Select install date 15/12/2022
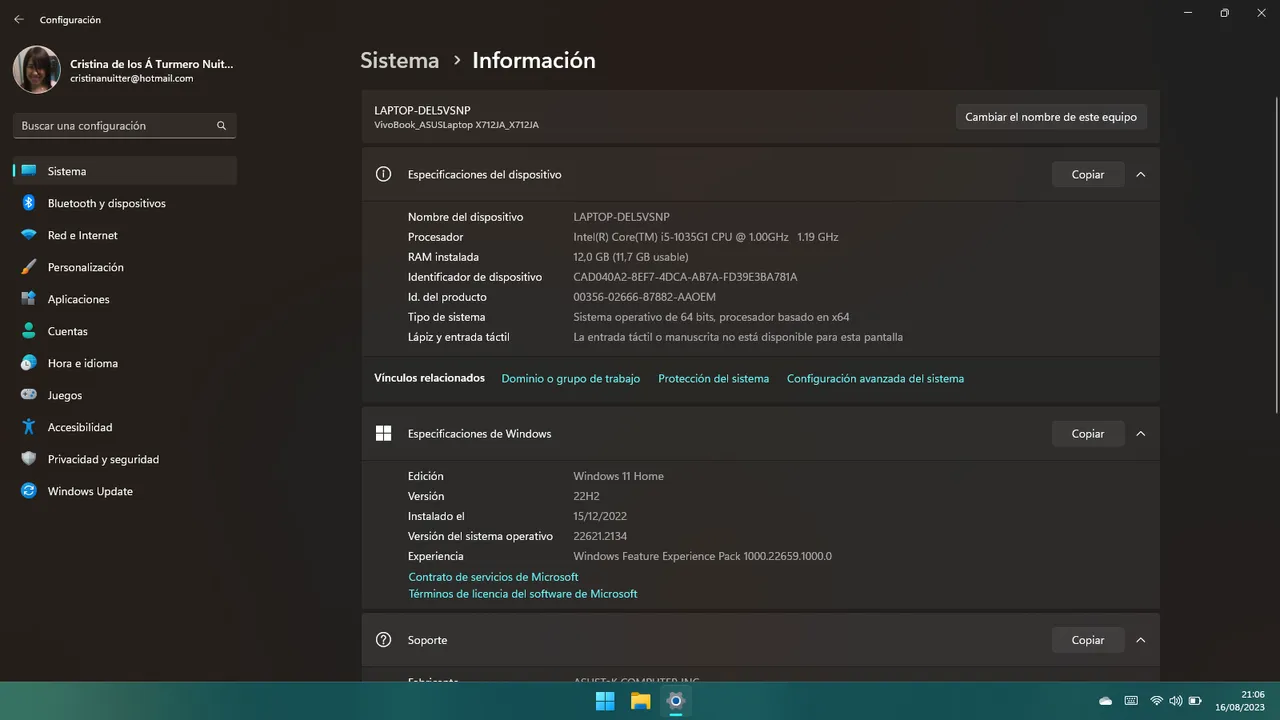The image size is (1280, 720). click(x=600, y=516)
